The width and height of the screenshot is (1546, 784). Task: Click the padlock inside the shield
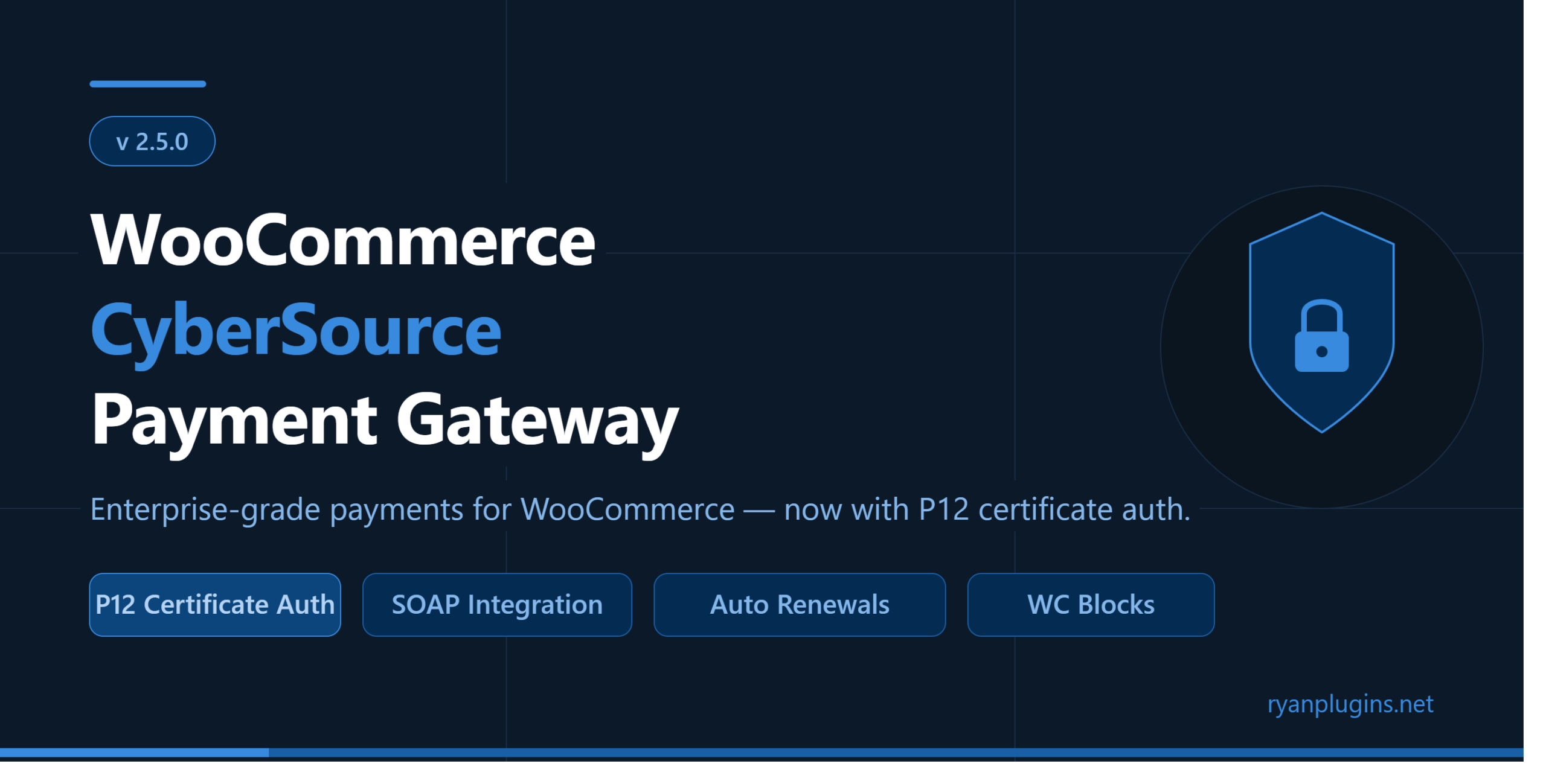click(1321, 336)
